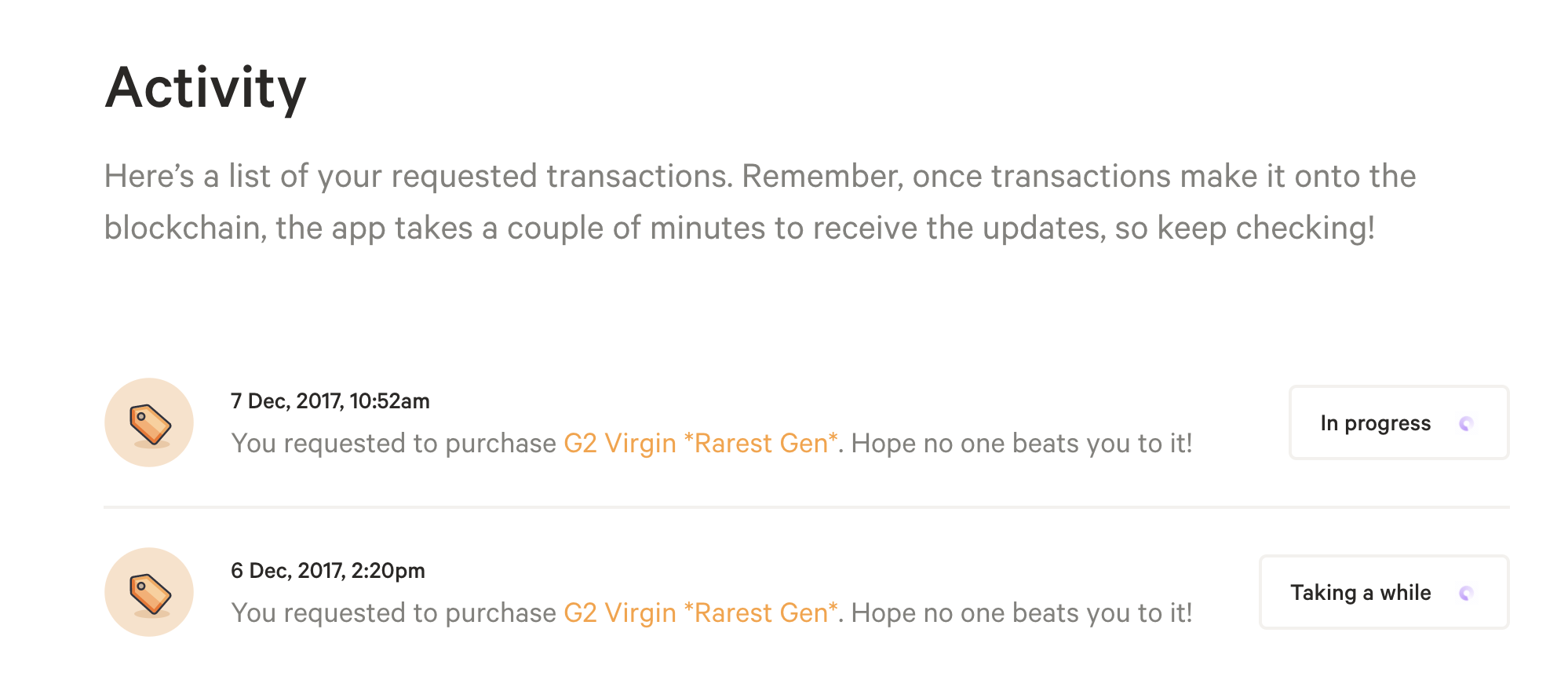
Task: Click the line starting with blockchain in the description
Action: point(739,229)
